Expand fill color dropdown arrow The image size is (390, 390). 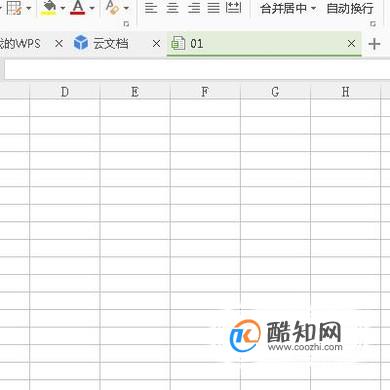tap(62, 8)
